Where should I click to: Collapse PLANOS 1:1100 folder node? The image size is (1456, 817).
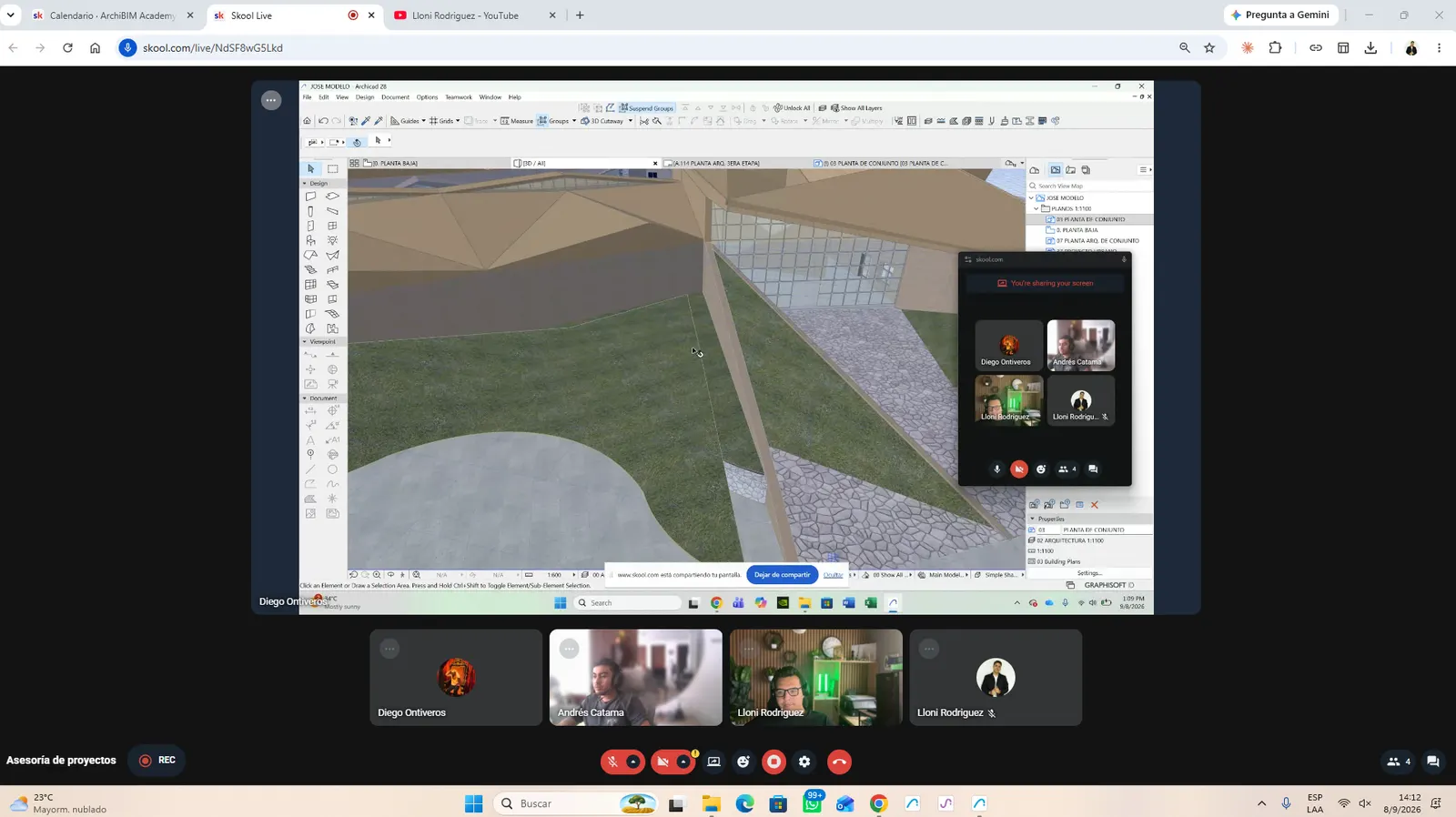(1036, 208)
